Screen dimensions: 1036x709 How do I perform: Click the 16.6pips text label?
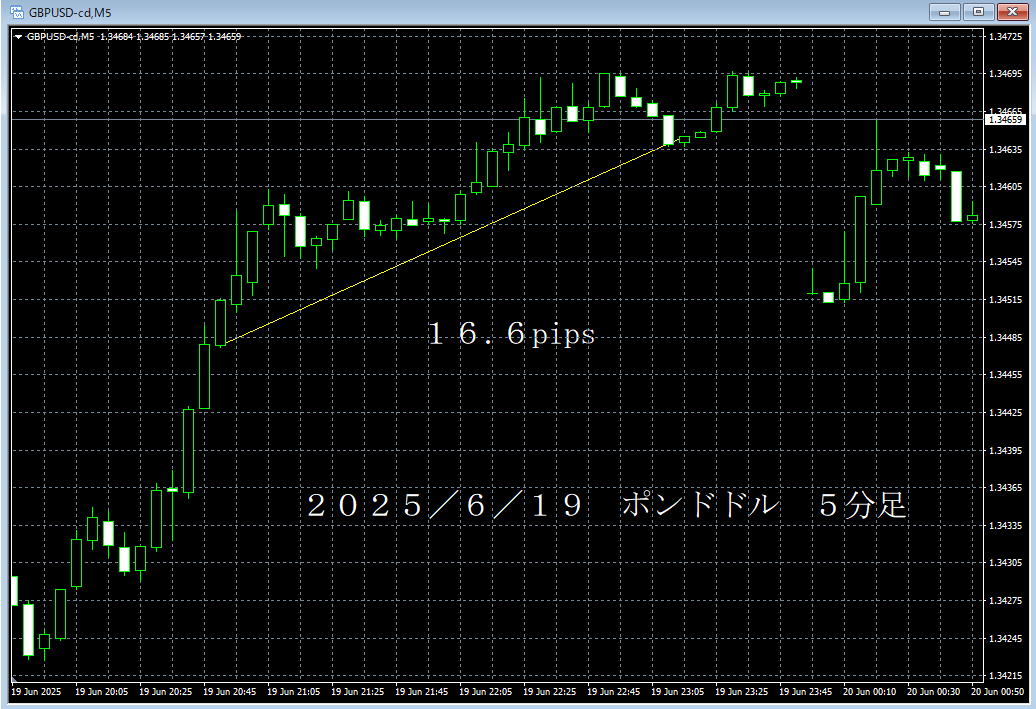click(x=511, y=335)
